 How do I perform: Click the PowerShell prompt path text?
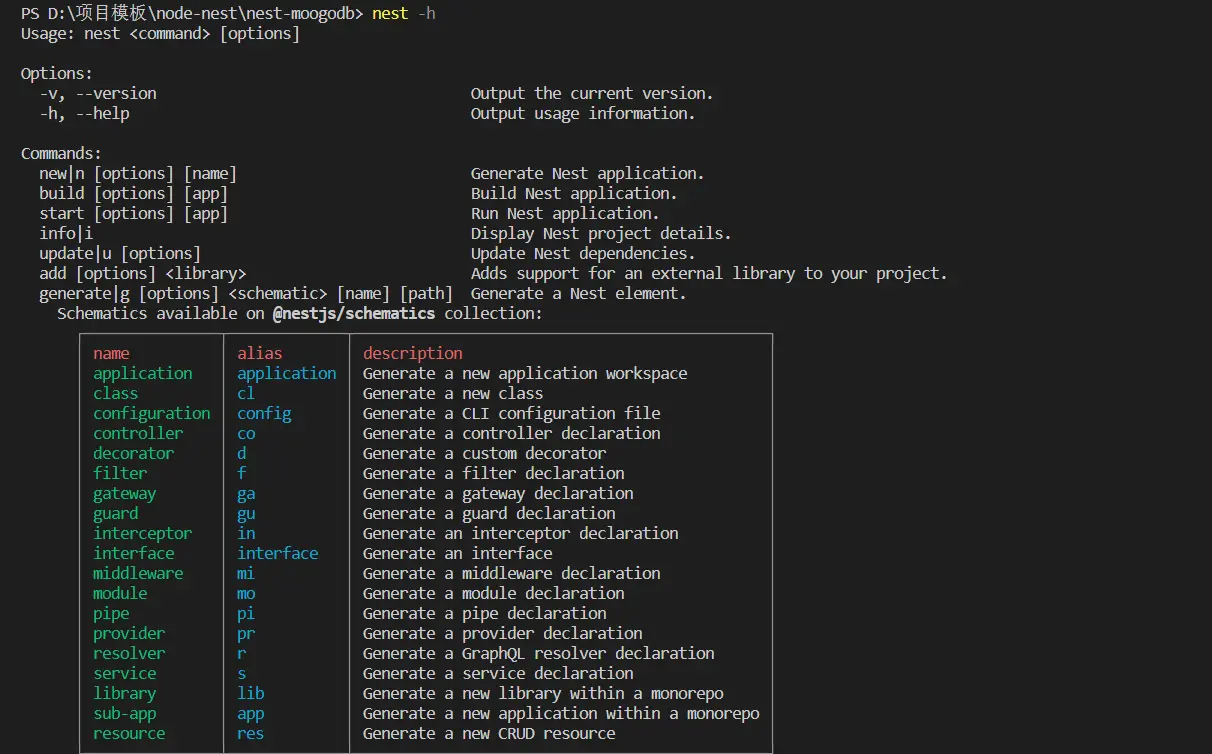pyautogui.click(x=192, y=13)
